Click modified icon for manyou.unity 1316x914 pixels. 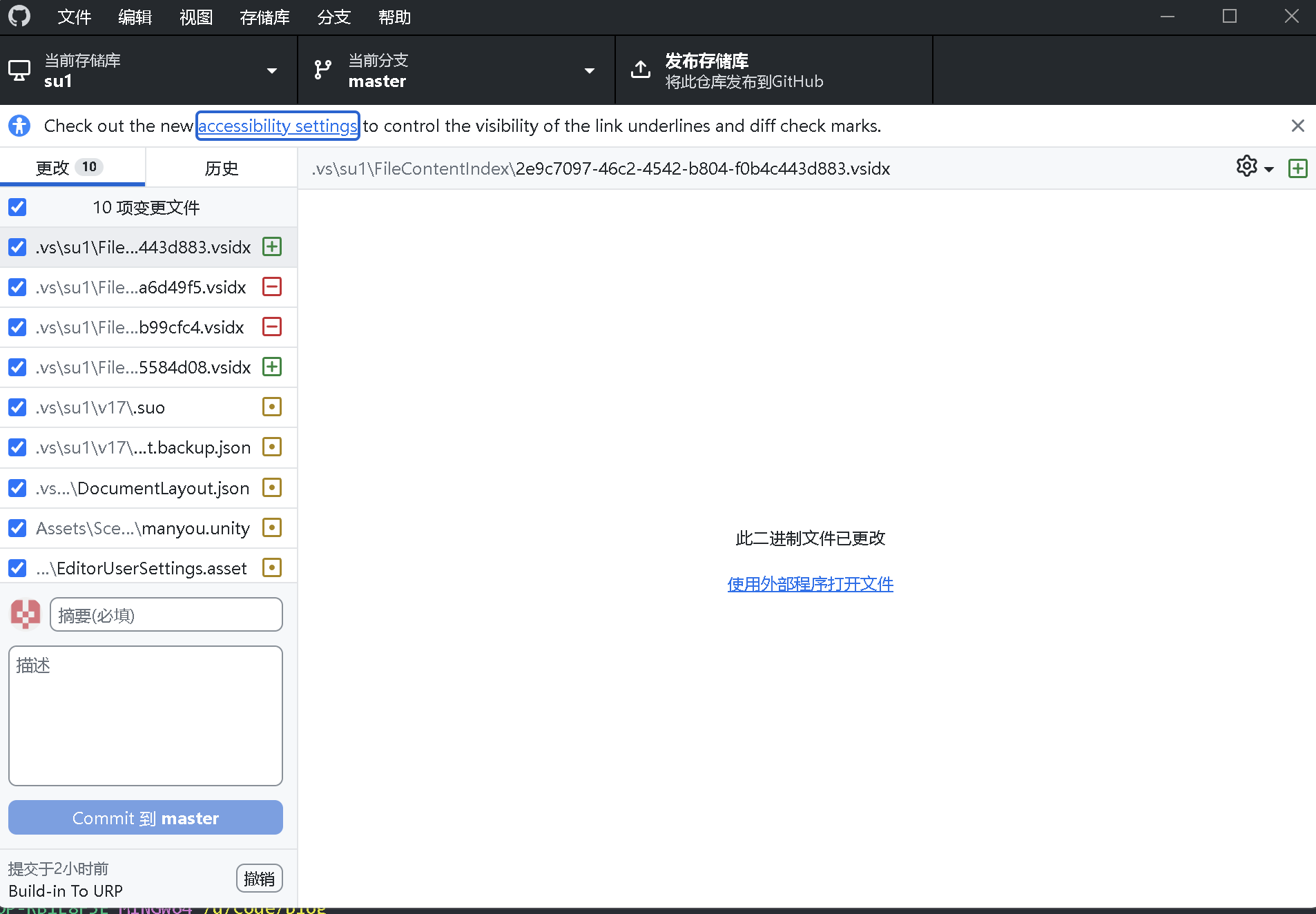(272, 527)
